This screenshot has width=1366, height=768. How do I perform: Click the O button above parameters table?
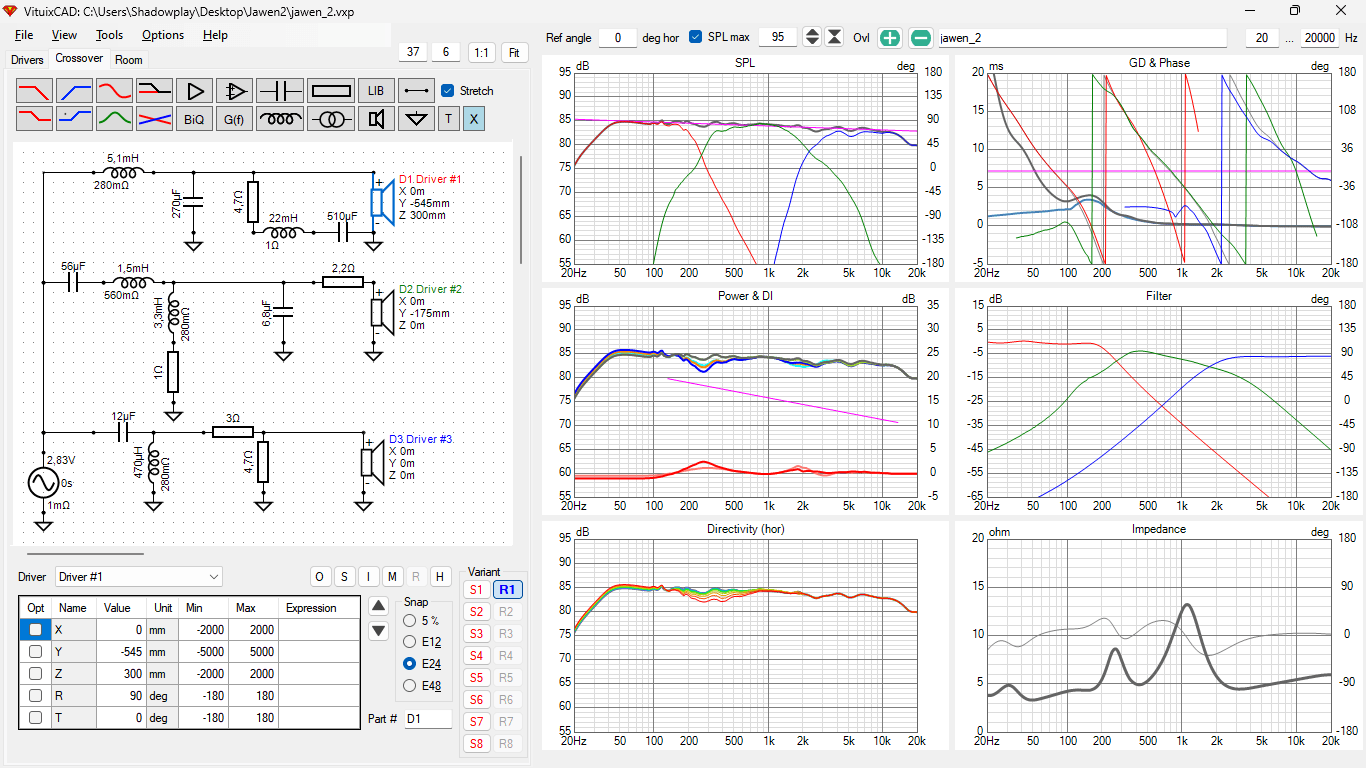tap(320, 576)
